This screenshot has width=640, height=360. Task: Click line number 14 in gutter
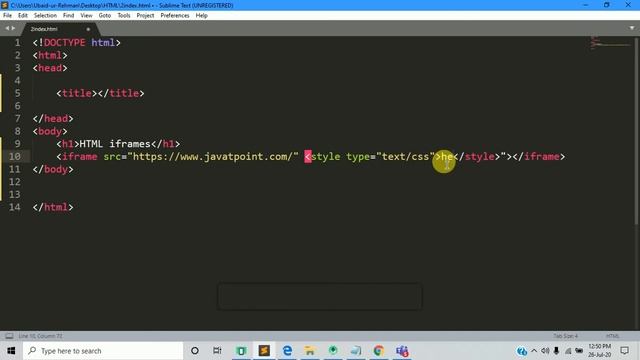tap(15, 207)
